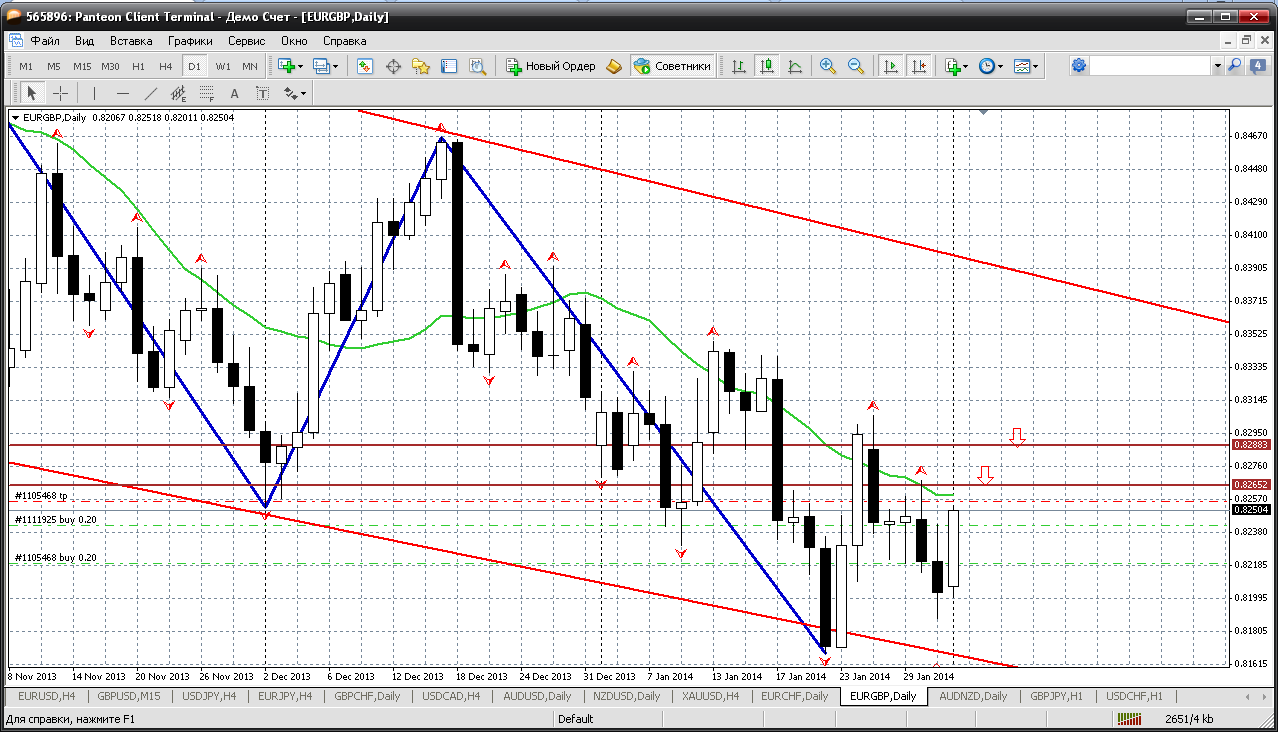Click the gear icon beside search box
1278x732 pixels.
(1078, 65)
